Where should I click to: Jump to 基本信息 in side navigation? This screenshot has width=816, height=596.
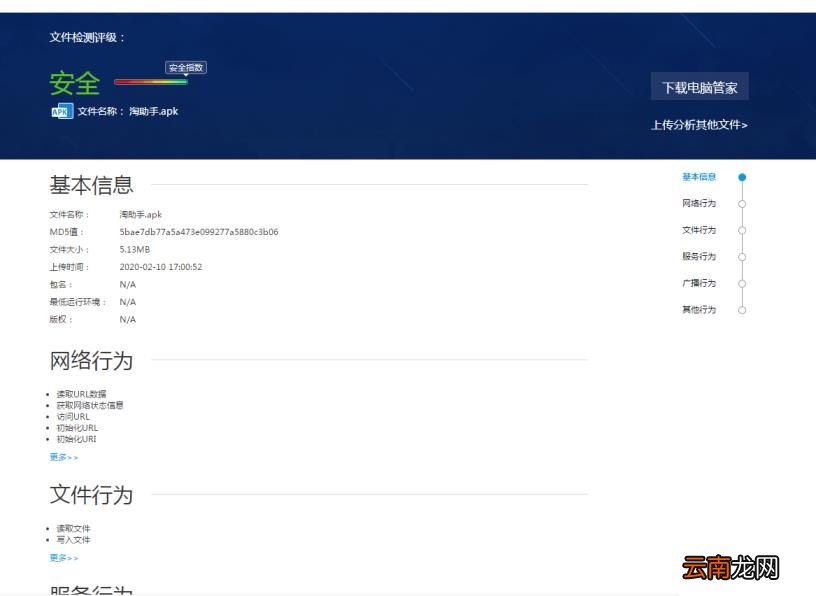[699, 177]
